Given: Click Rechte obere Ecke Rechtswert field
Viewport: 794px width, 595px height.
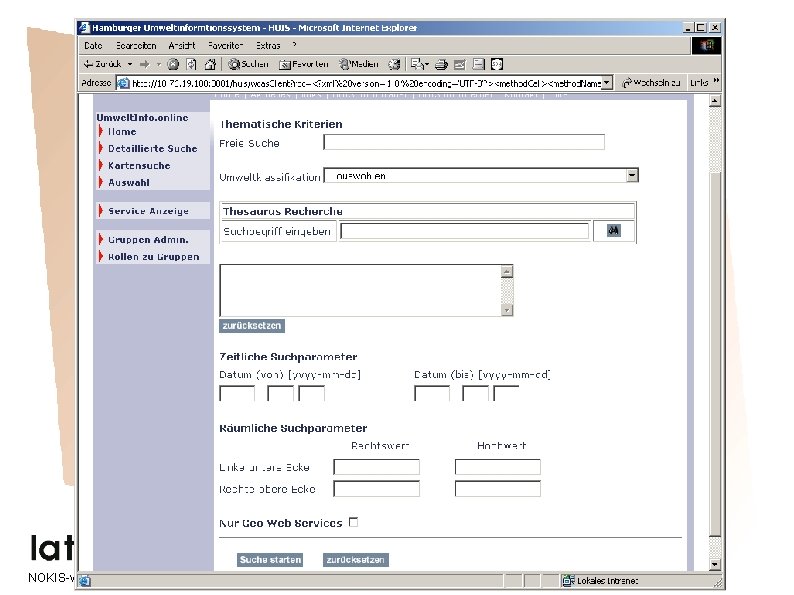Looking at the screenshot, I should click(376, 489).
